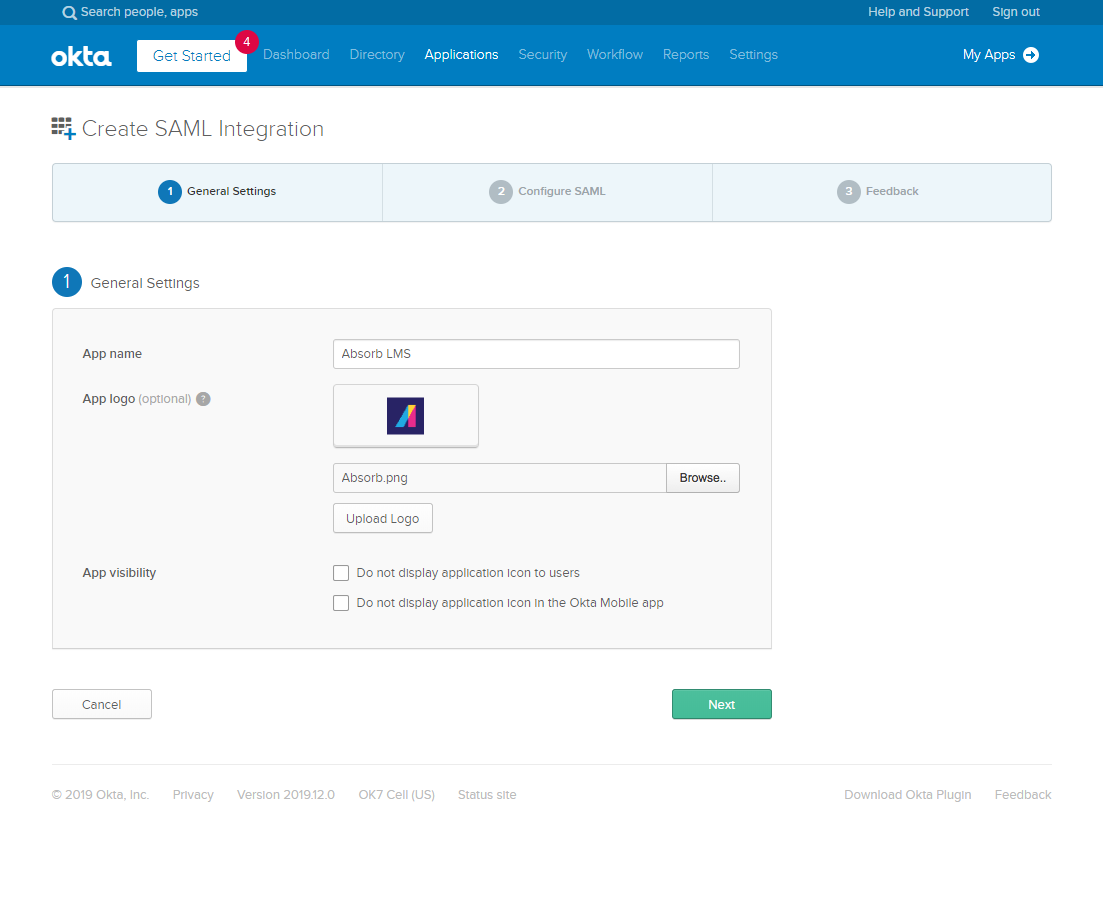Click the Create SAML Integration grid icon

coord(62,128)
